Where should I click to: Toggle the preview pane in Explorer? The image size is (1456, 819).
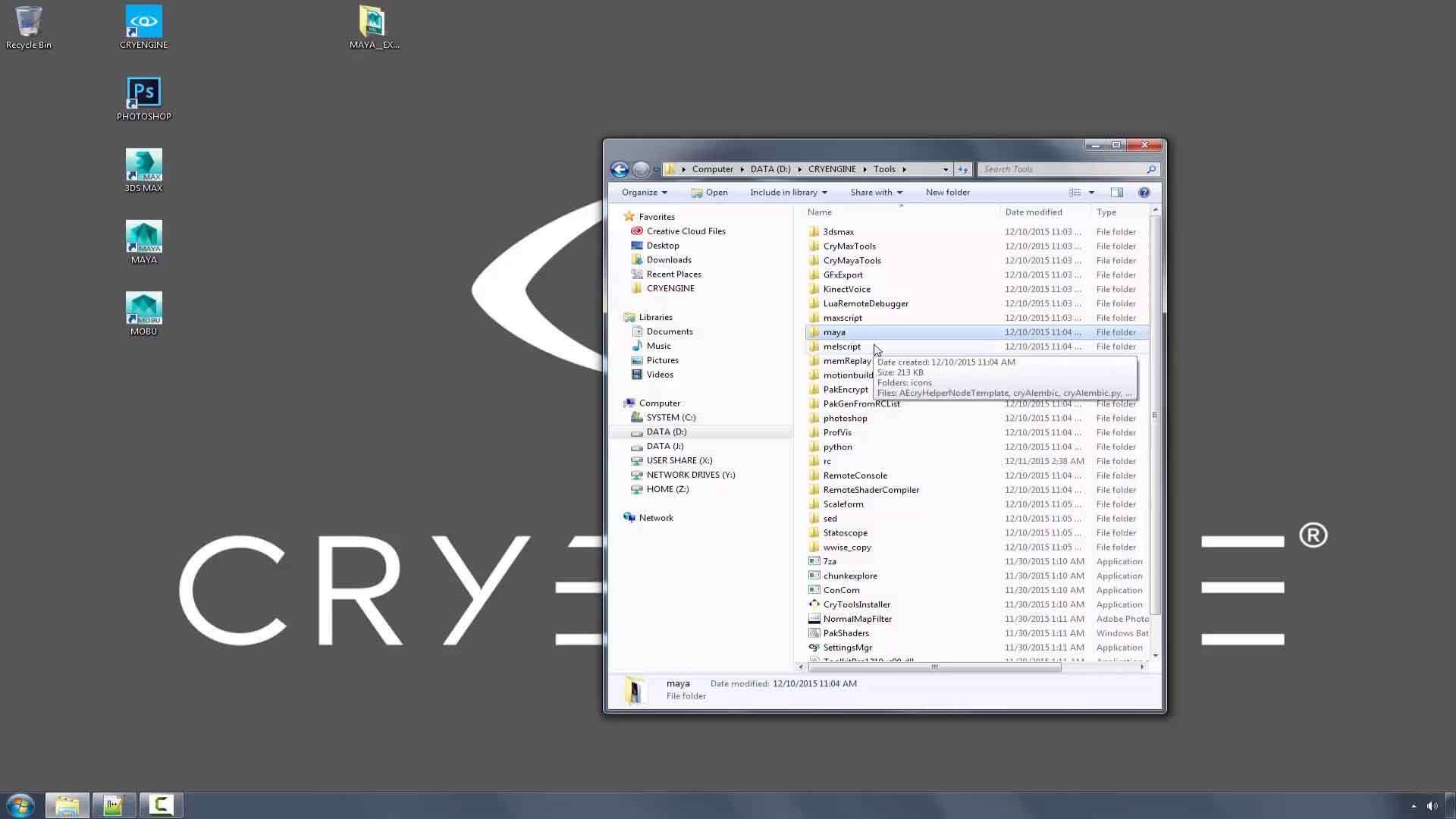1117,192
